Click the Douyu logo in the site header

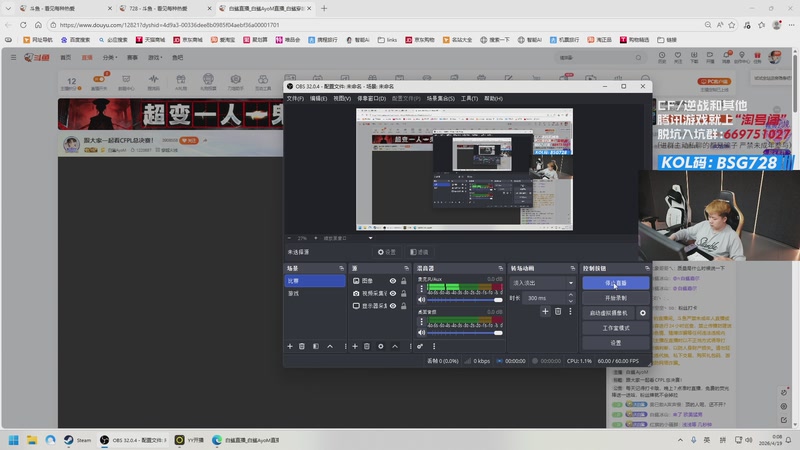[37, 58]
